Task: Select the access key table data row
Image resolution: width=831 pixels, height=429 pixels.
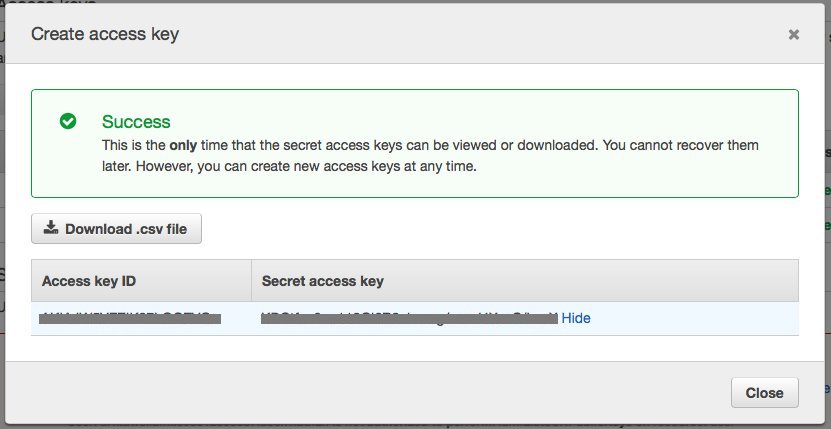Action: [x=415, y=318]
